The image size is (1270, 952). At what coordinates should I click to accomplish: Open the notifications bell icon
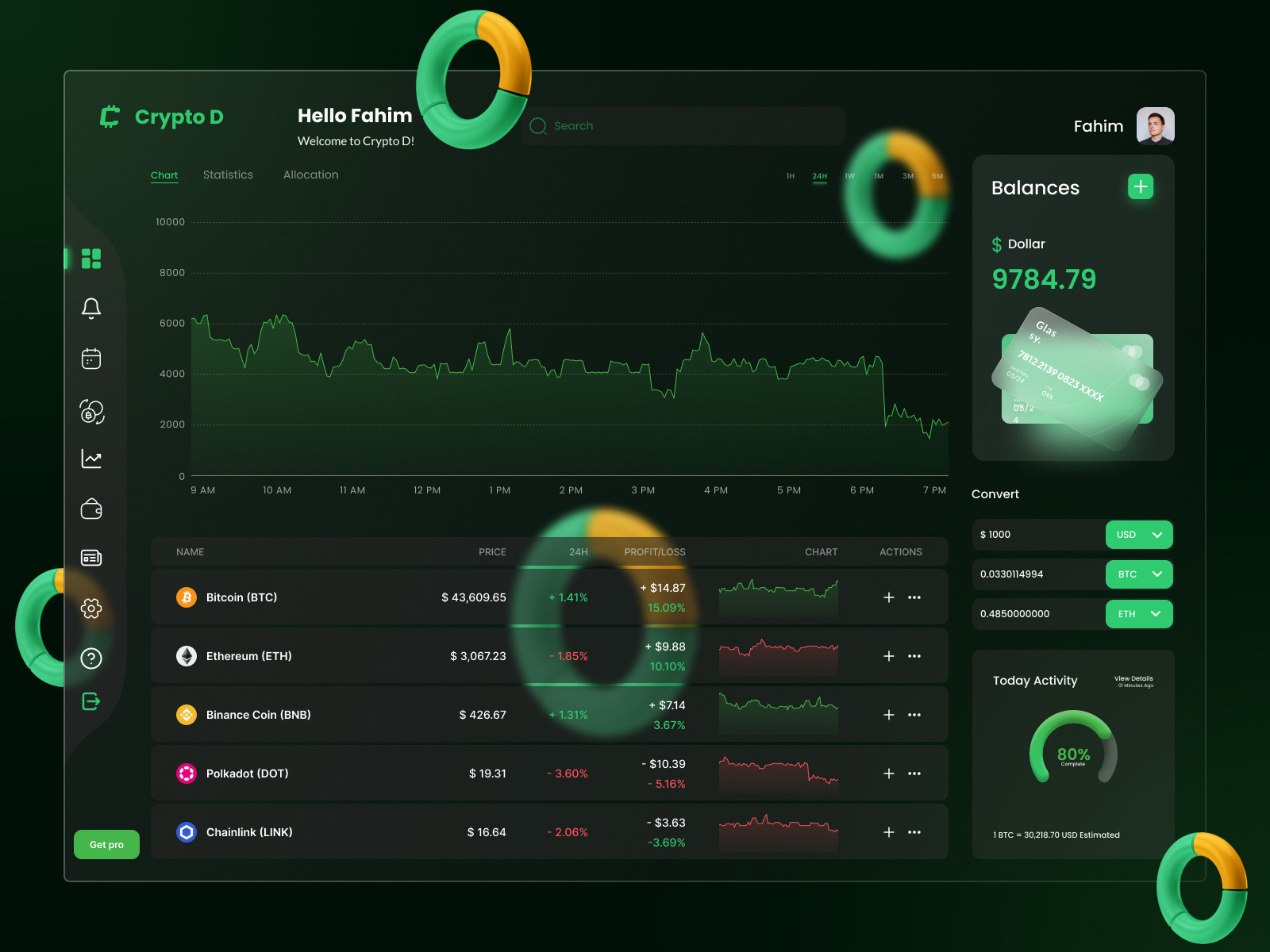point(91,309)
